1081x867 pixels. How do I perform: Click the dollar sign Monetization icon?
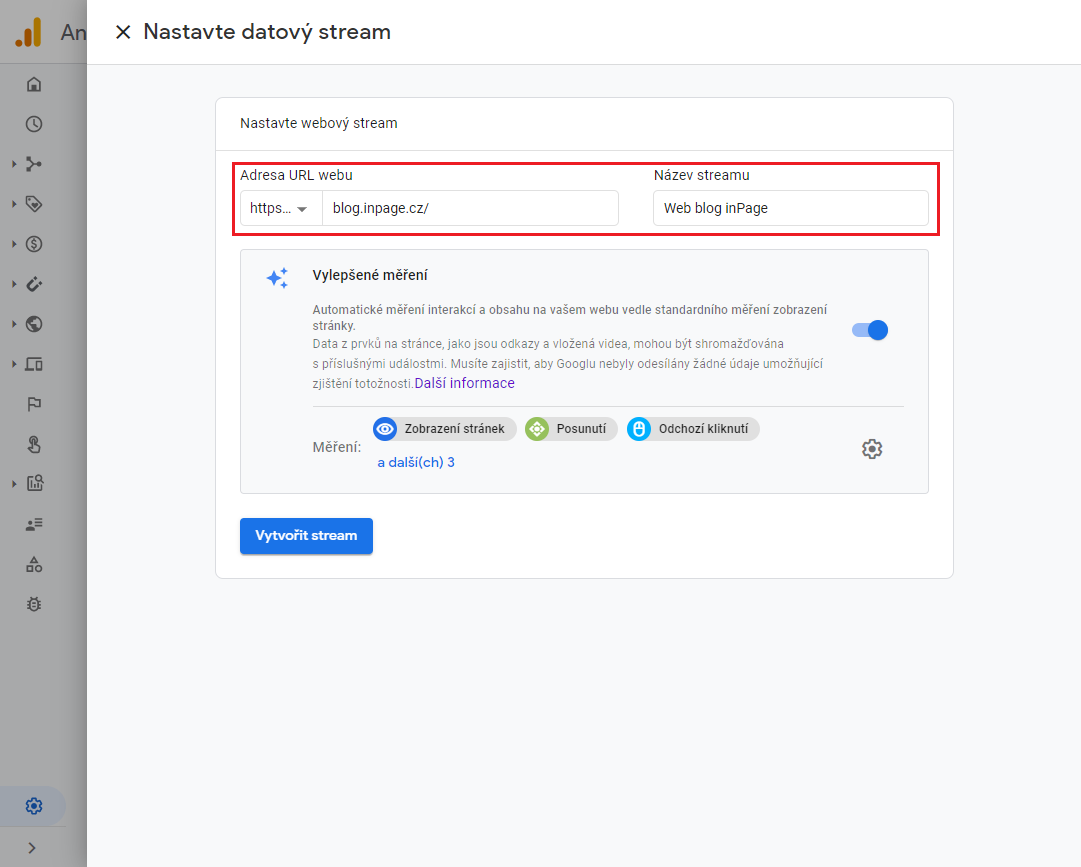point(34,244)
